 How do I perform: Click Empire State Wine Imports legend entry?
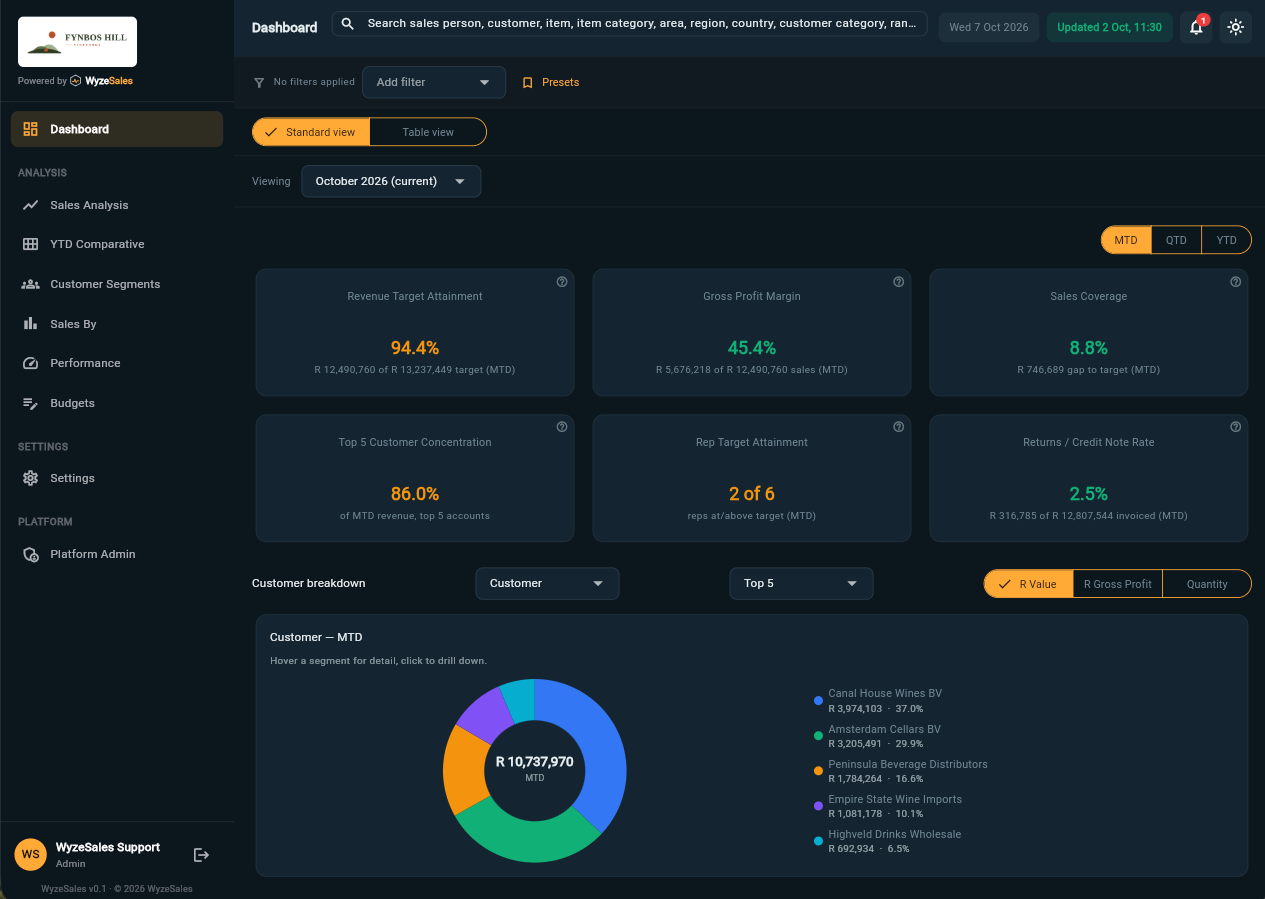[888, 806]
